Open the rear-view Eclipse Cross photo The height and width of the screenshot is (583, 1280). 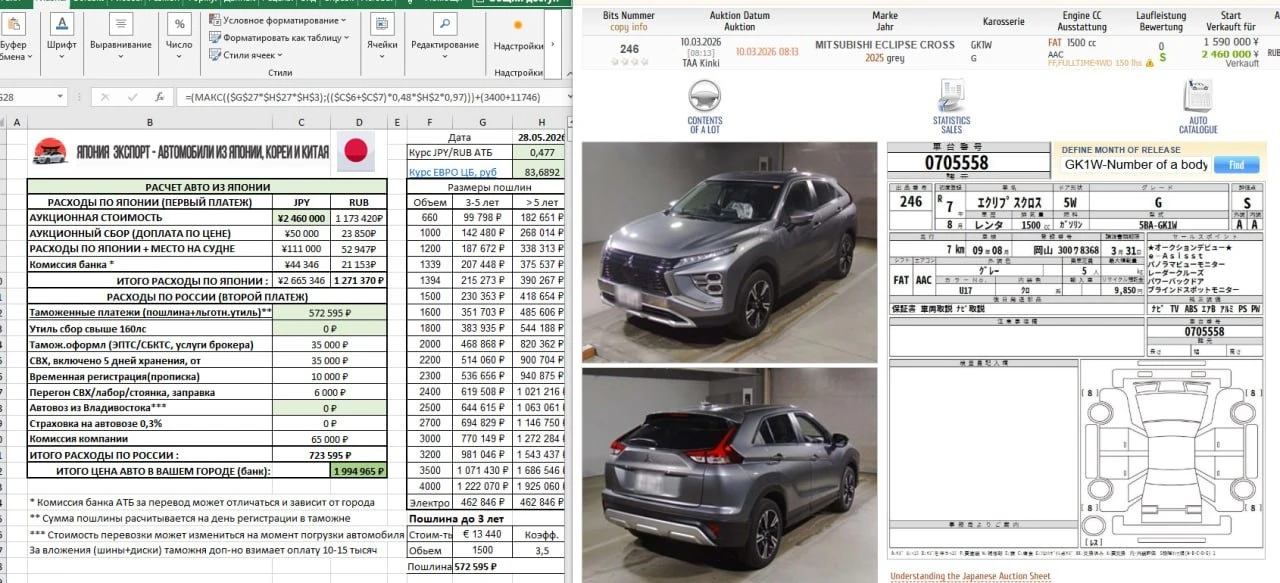729,475
